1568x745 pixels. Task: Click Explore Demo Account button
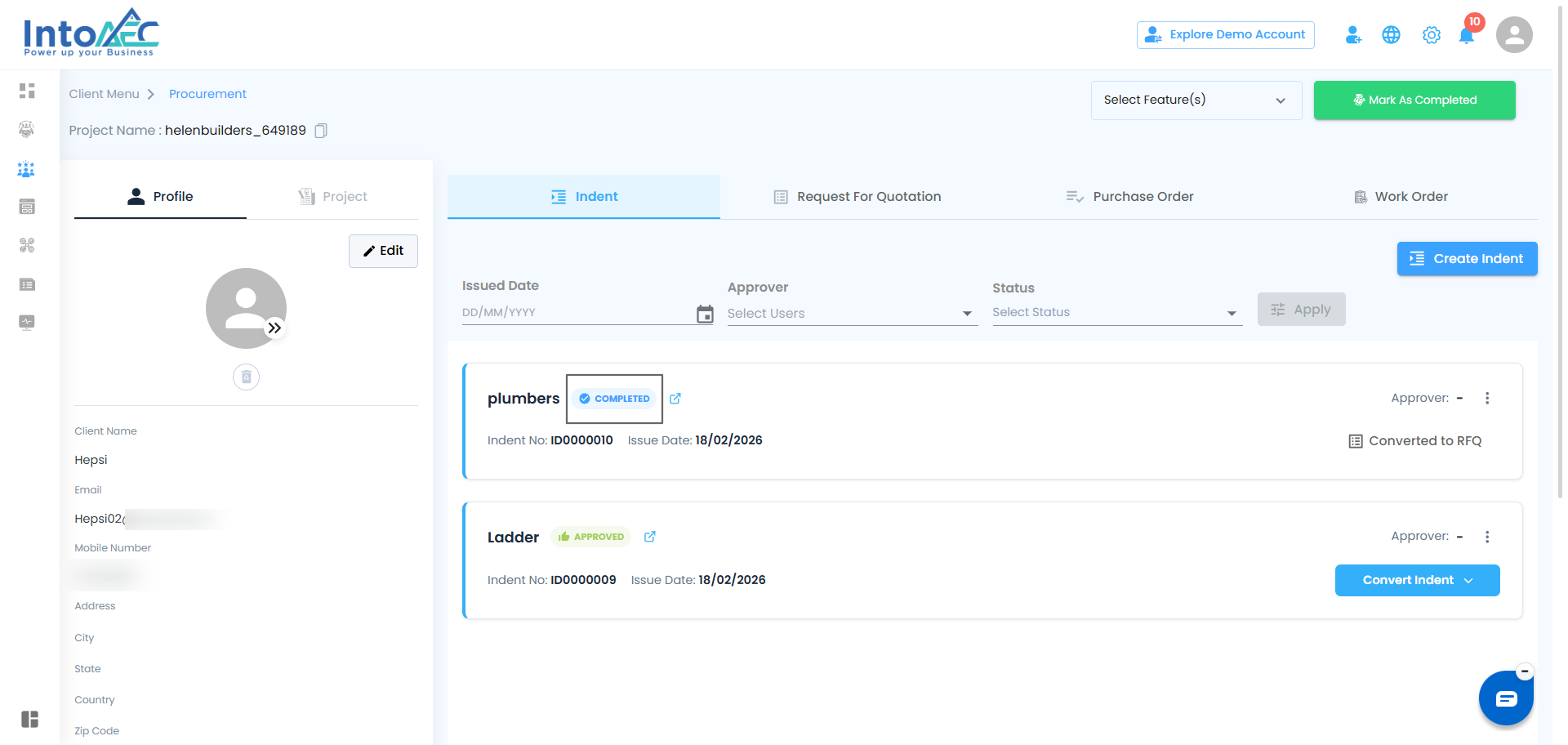click(1226, 35)
